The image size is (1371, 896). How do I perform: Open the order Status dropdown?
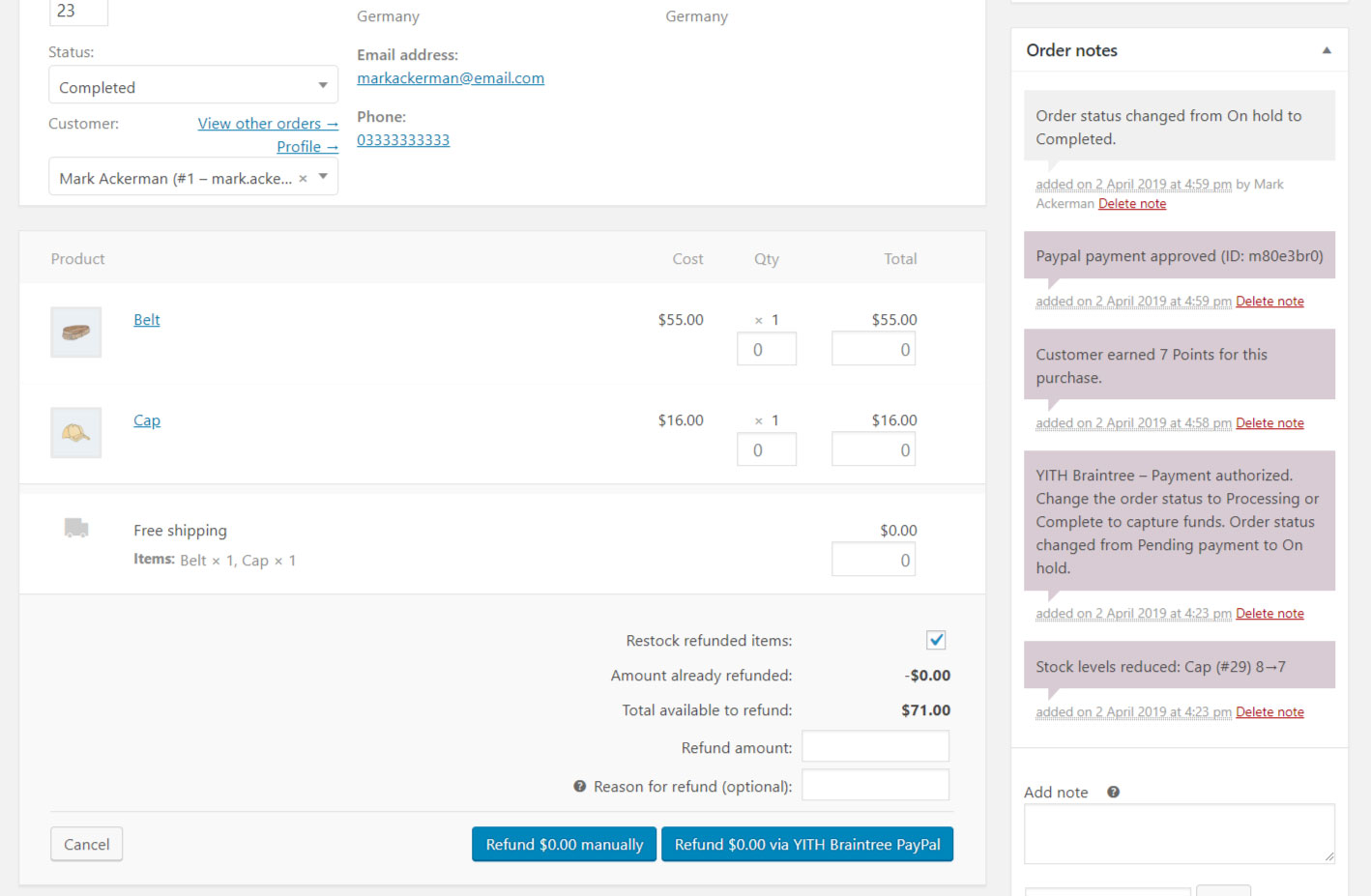193,87
